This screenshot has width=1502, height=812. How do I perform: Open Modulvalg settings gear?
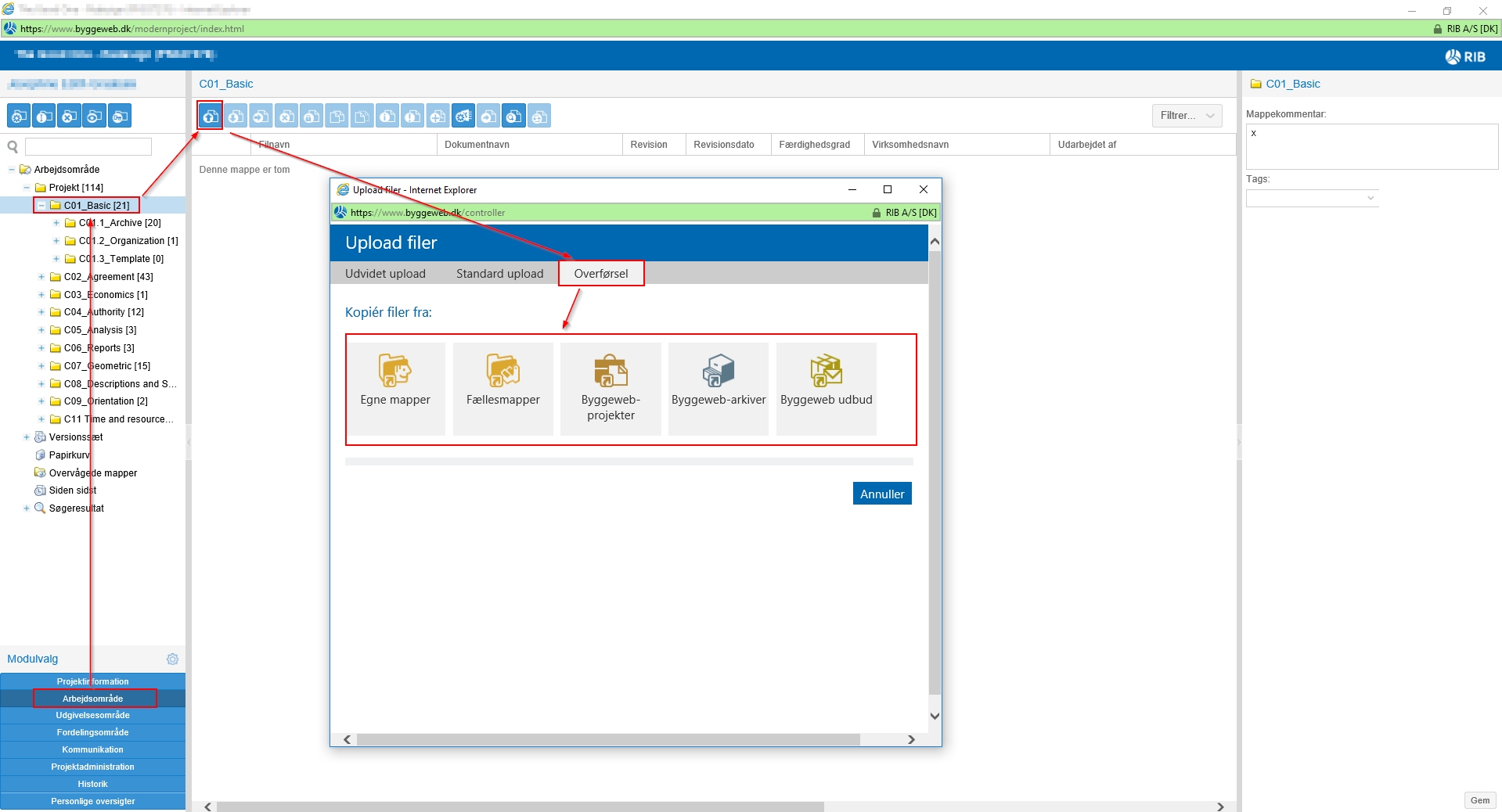[172, 659]
